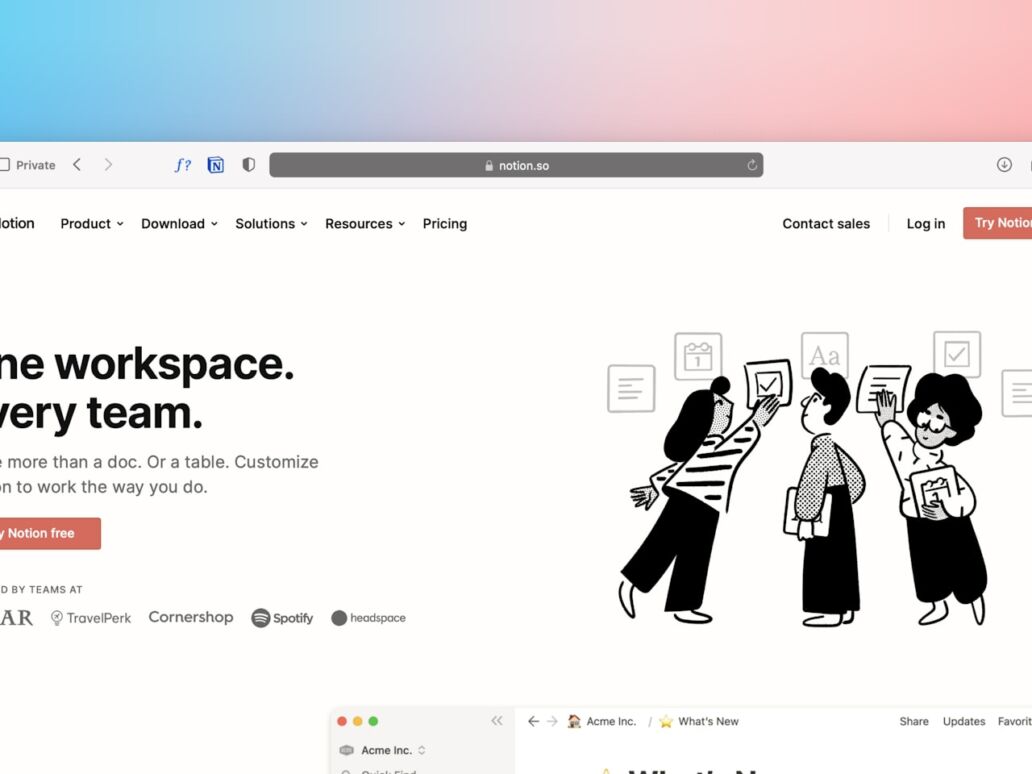Show Safari downloads with the download icon

(1004, 165)
